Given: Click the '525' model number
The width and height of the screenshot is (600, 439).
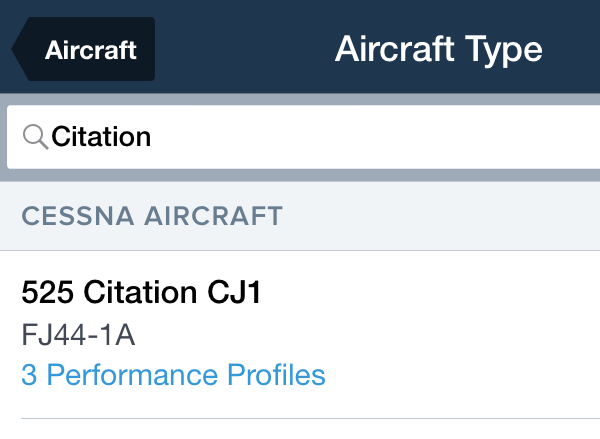Looking at the screenshot, I should click(48, 293).
